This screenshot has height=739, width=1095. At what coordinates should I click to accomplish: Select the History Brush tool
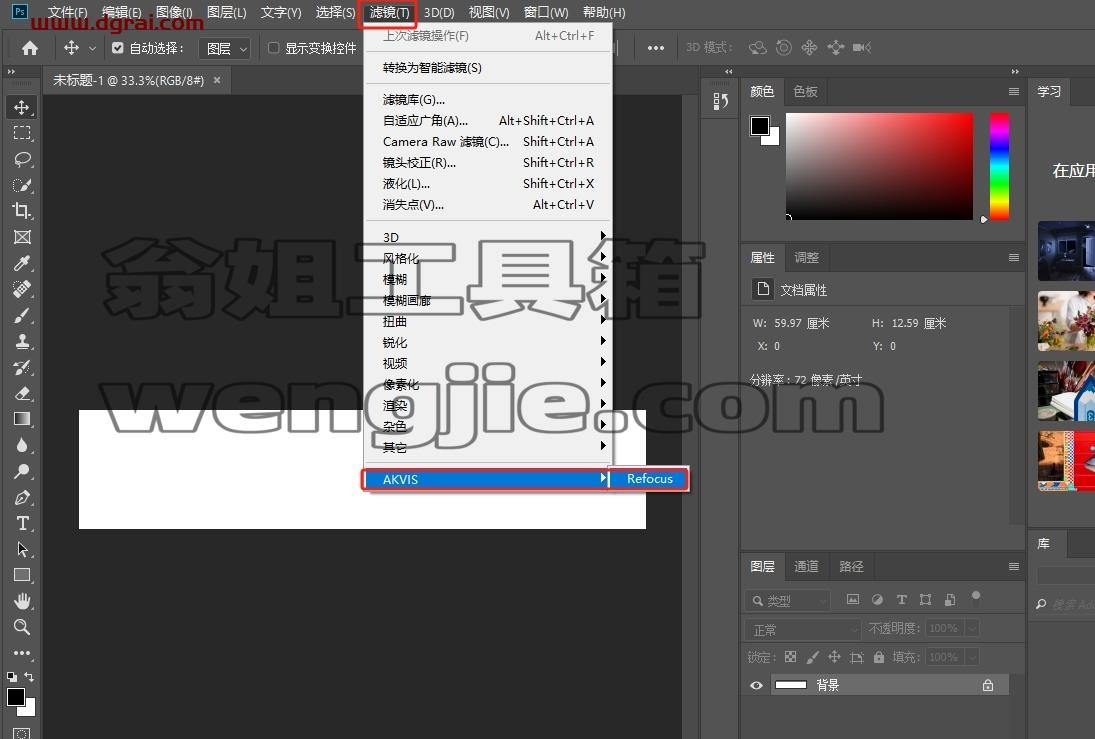22,367
